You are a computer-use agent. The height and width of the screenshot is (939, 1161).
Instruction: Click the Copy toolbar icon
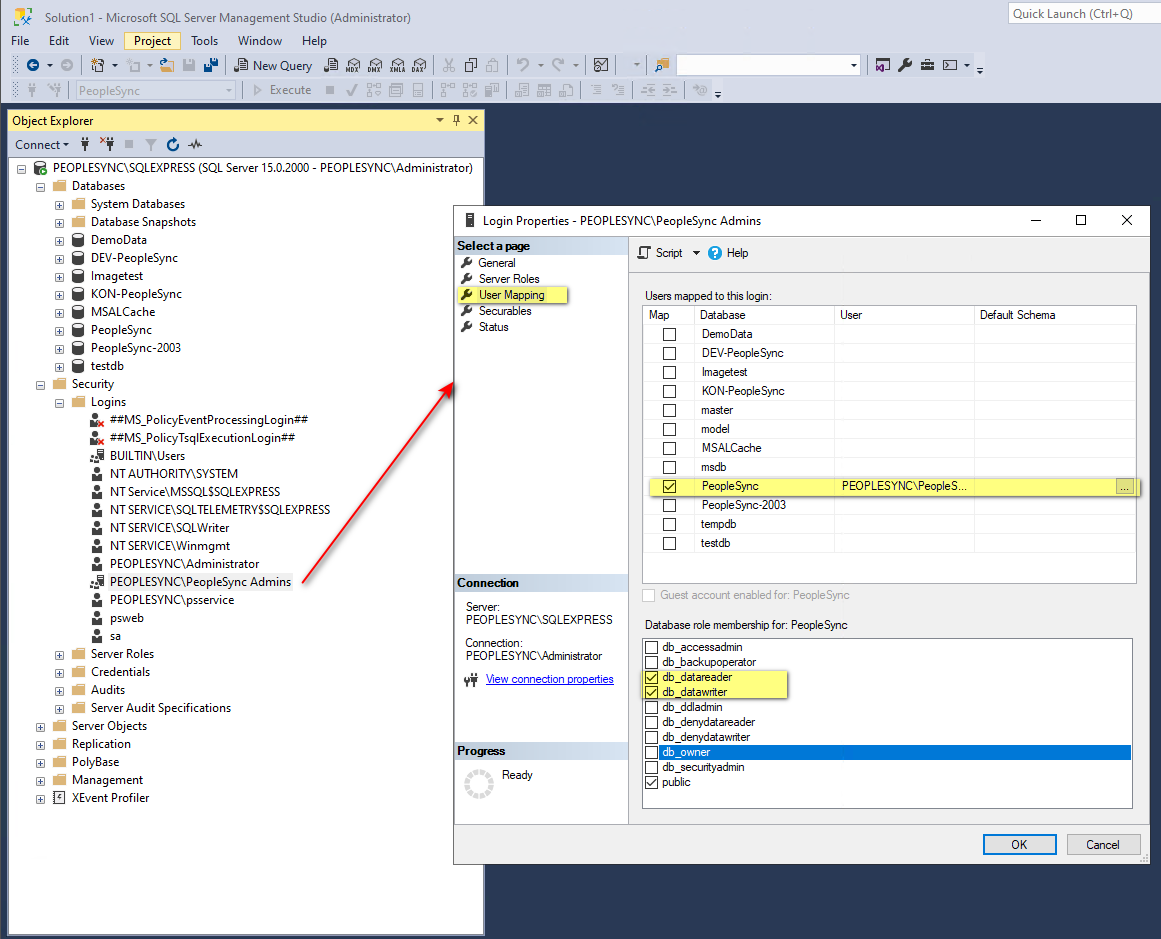point(470,65)
